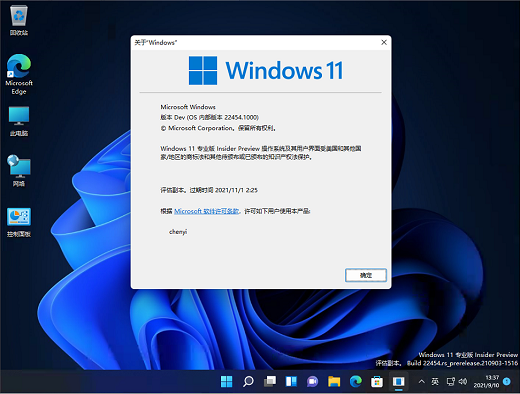Open Microsoft Edge desktop shortcut
The height and width of the screenshot is (394, 520).
pyautogui.click(x=19, y=75)
